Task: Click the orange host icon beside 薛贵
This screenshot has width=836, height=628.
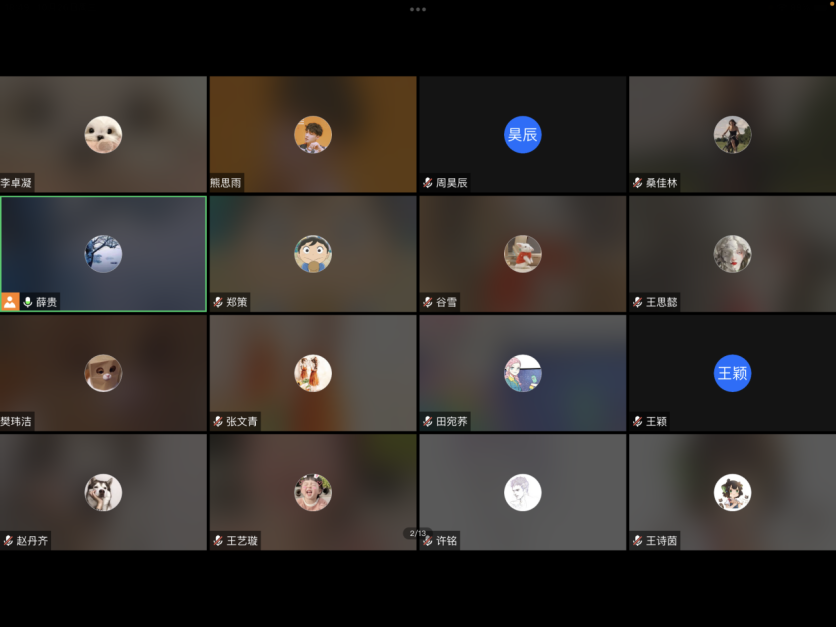Action: (x=10, y=301)
